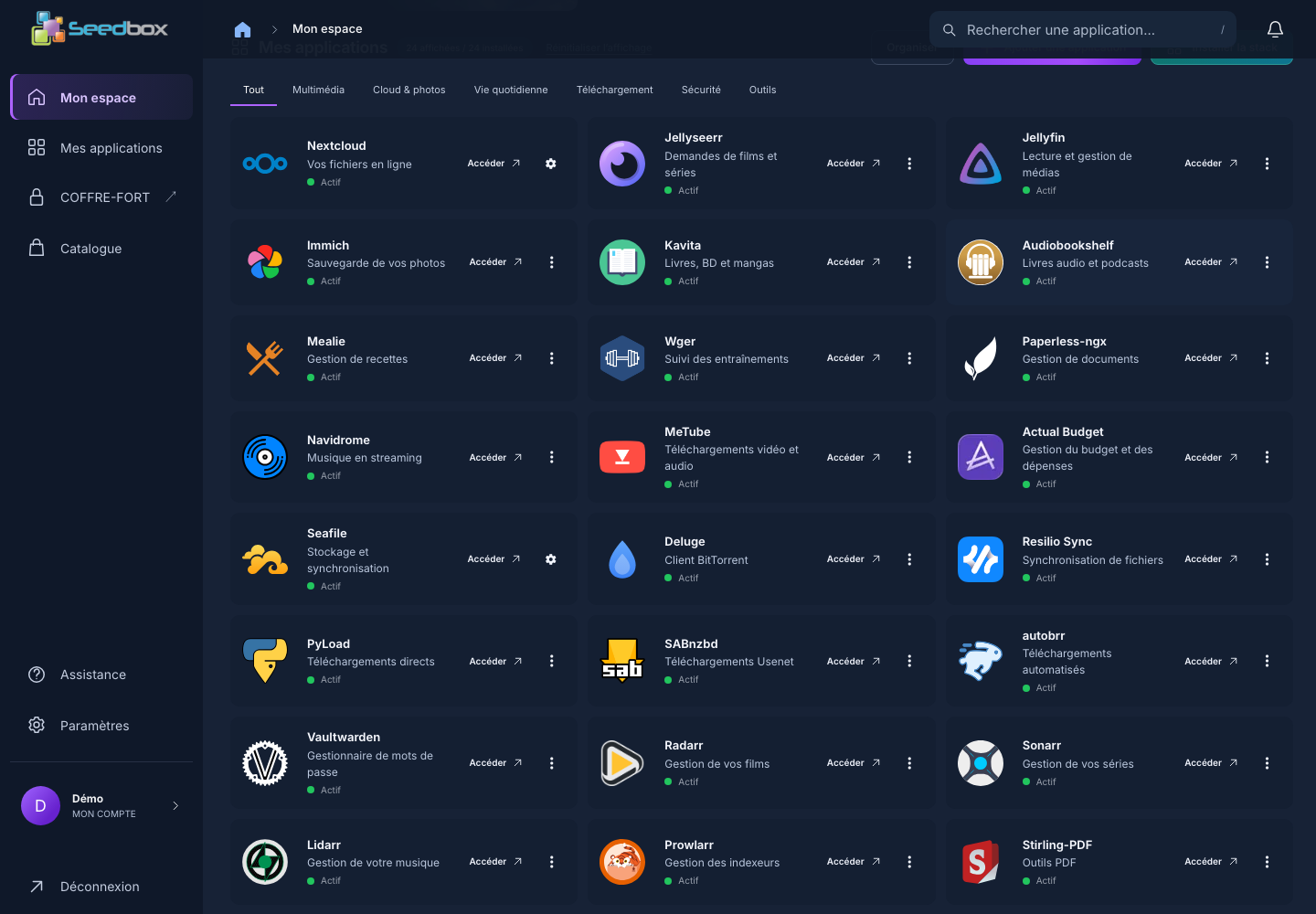Click the Immich pinwheel logo
The image size is (1316, 914).
(x=265, y=262)
